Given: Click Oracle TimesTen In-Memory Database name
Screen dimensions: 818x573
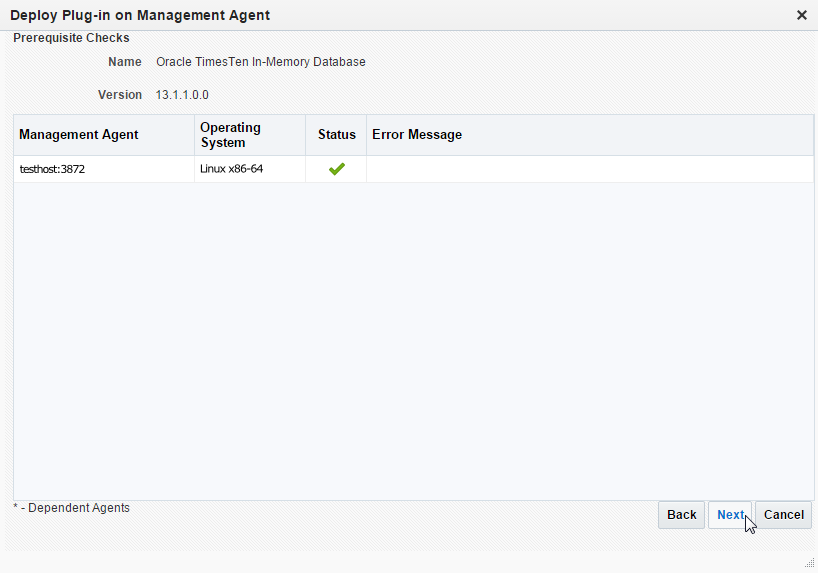Looking at the screenshot, I should click(261, 62).
